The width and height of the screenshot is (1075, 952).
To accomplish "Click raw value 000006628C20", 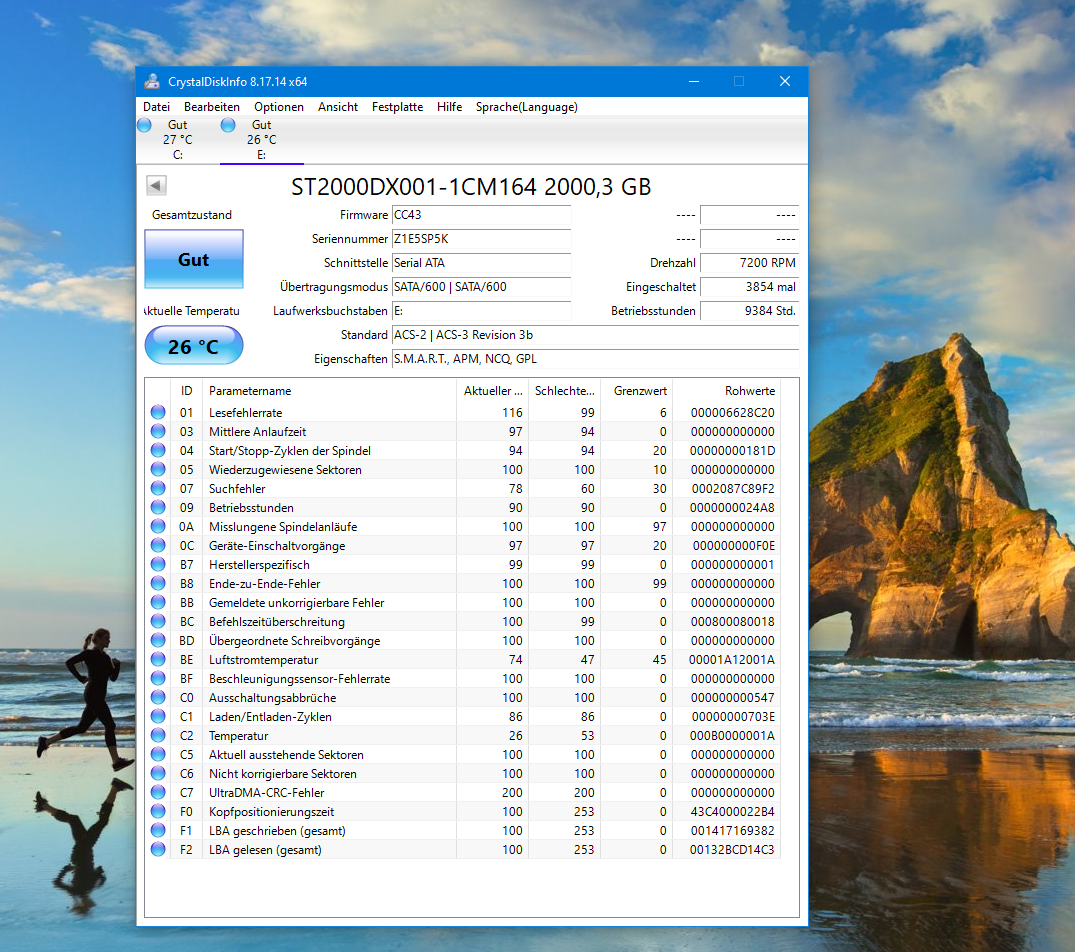I will pos(732,413).
